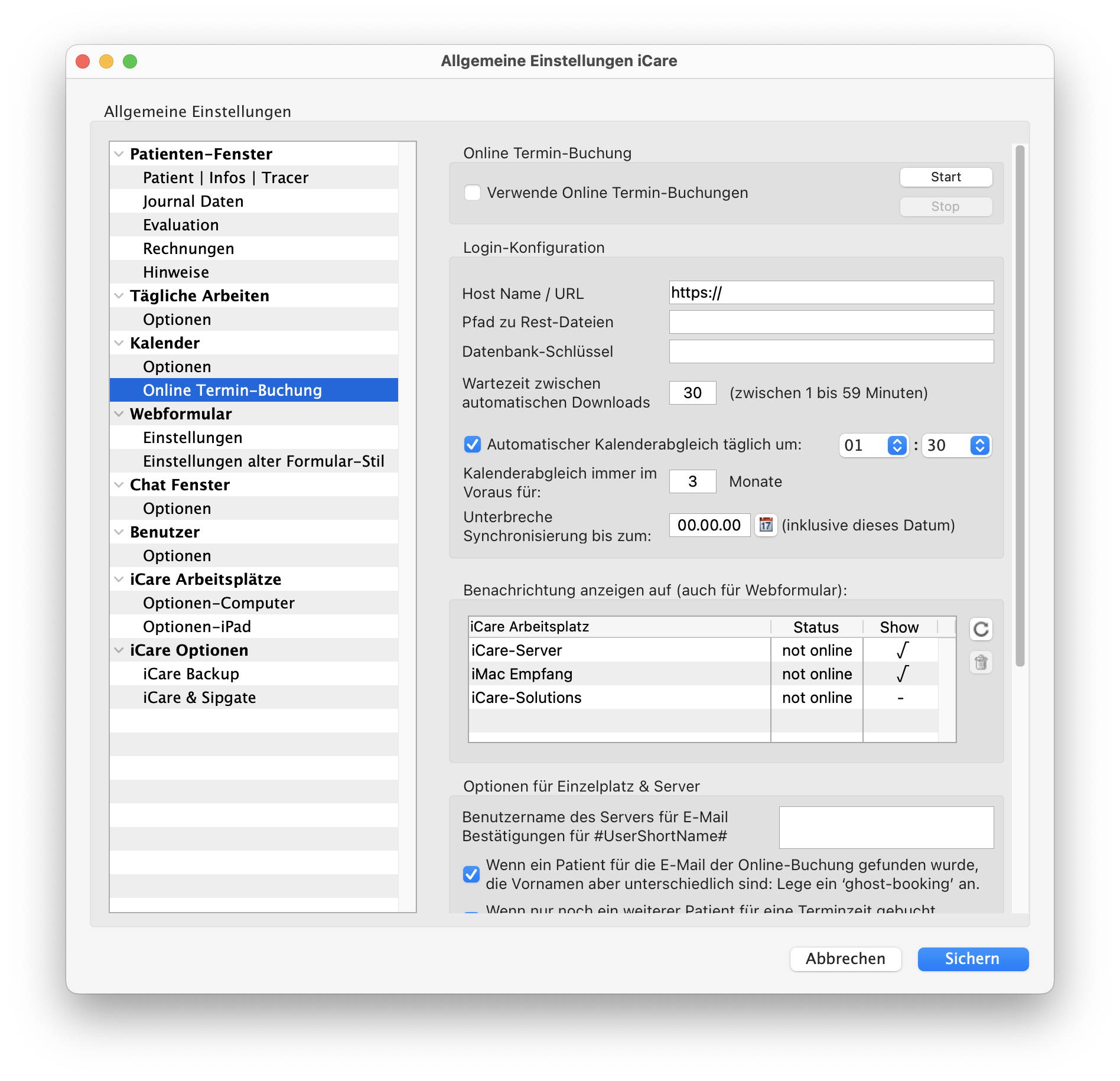Collapse the iCare Arbeitsplätze section
1120x1081 pixels.
119,579
